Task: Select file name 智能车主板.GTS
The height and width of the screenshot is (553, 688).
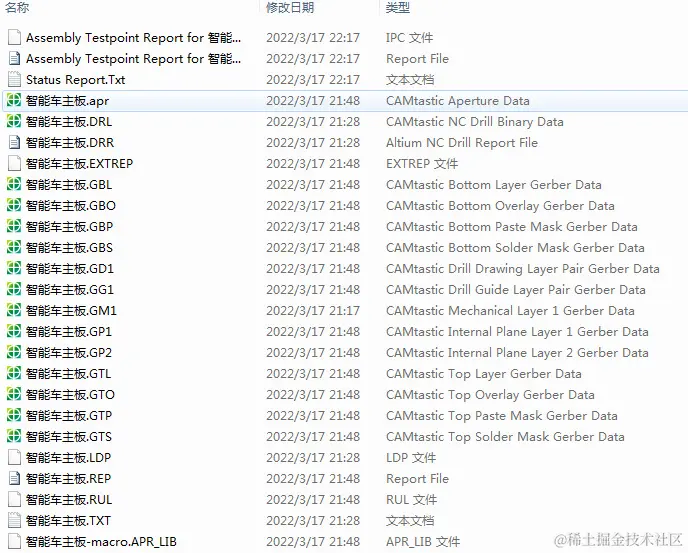Action: coord(69,437)
